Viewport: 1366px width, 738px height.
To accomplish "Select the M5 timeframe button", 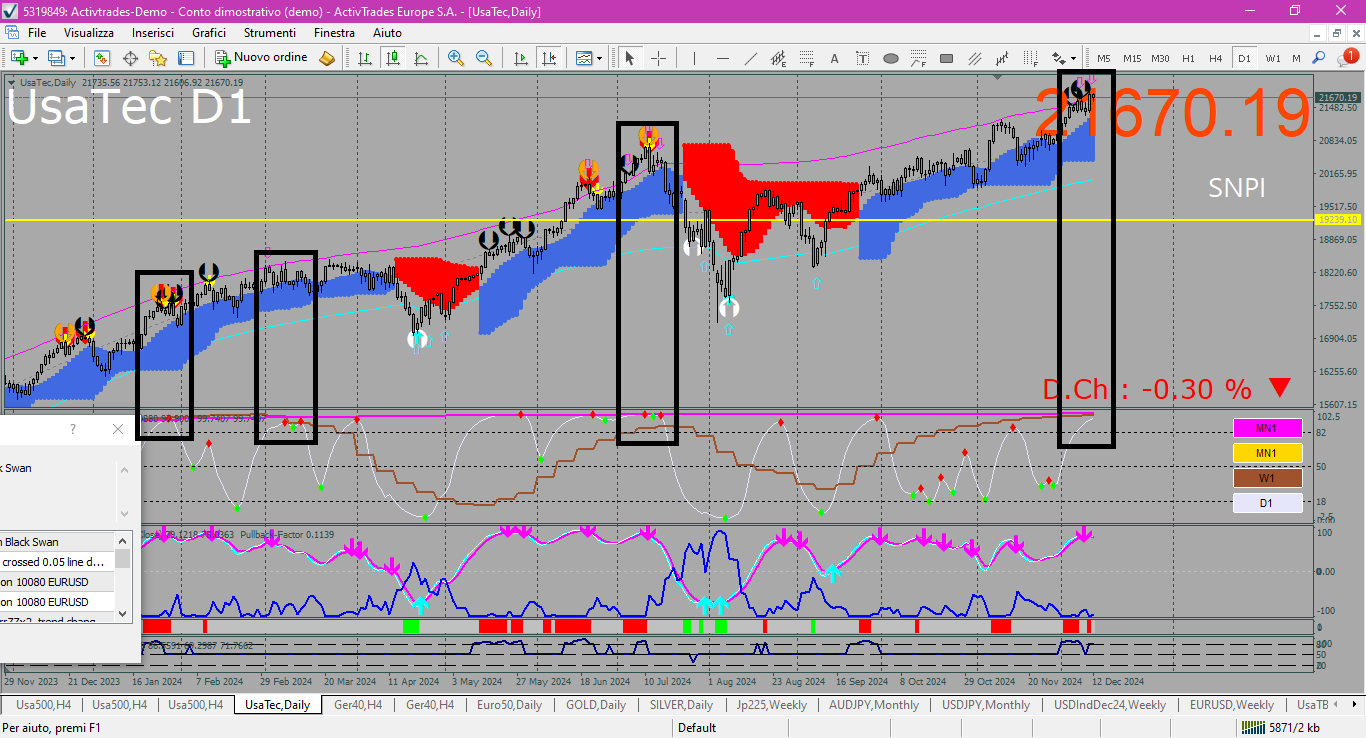I will [1104, 58].
